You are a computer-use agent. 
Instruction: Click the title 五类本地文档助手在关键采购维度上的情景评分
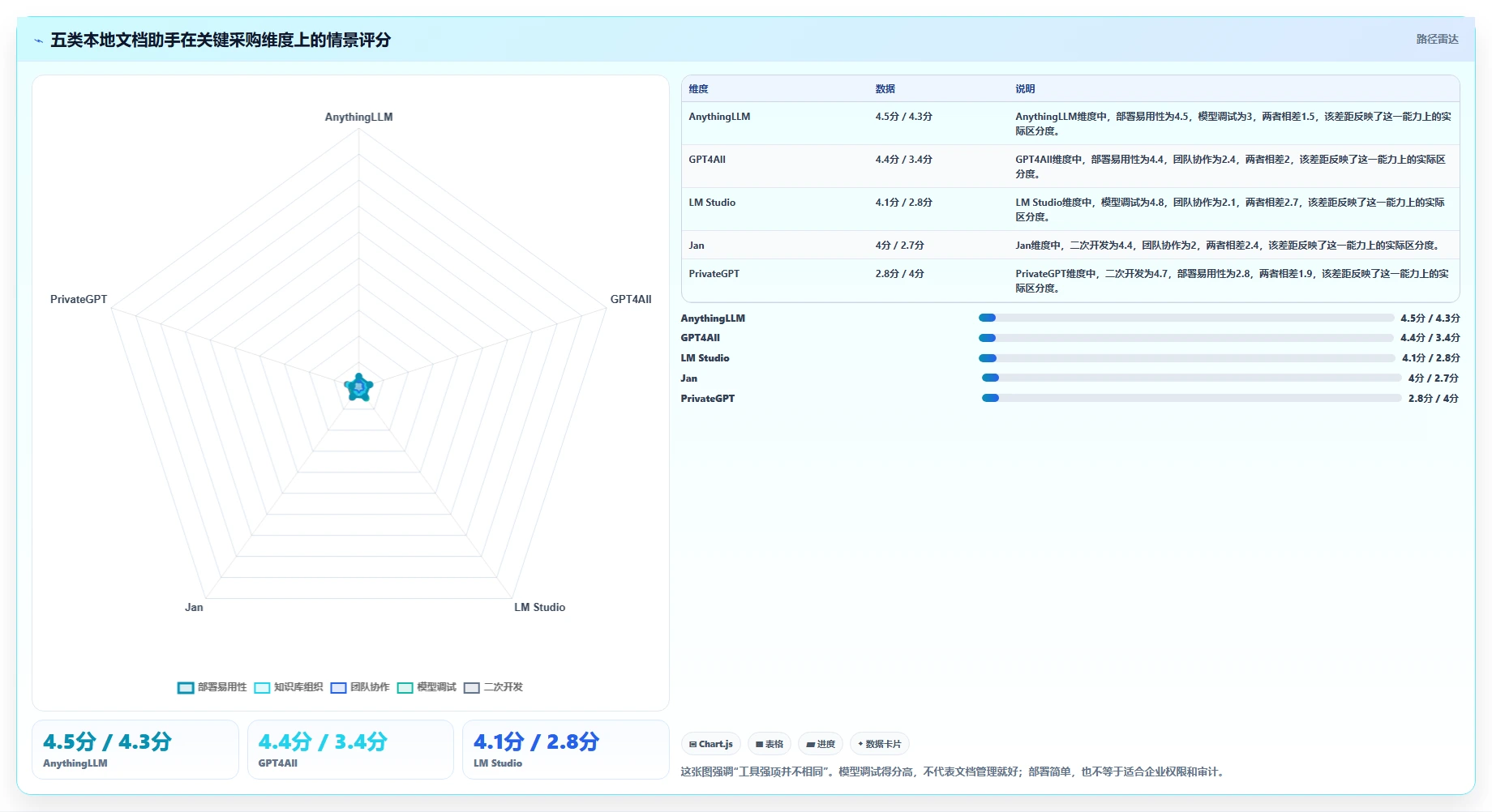pos(221,40)
